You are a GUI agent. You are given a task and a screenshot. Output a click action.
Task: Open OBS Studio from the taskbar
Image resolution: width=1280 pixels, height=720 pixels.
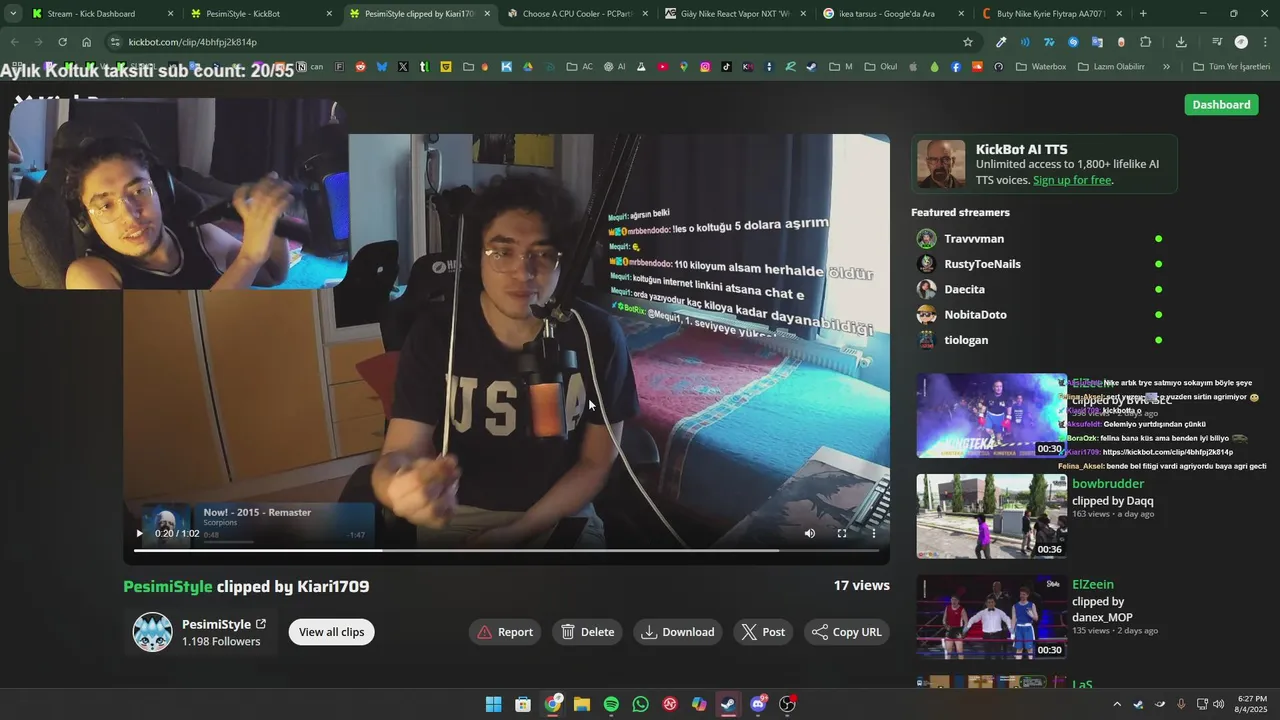click(787, 704)
